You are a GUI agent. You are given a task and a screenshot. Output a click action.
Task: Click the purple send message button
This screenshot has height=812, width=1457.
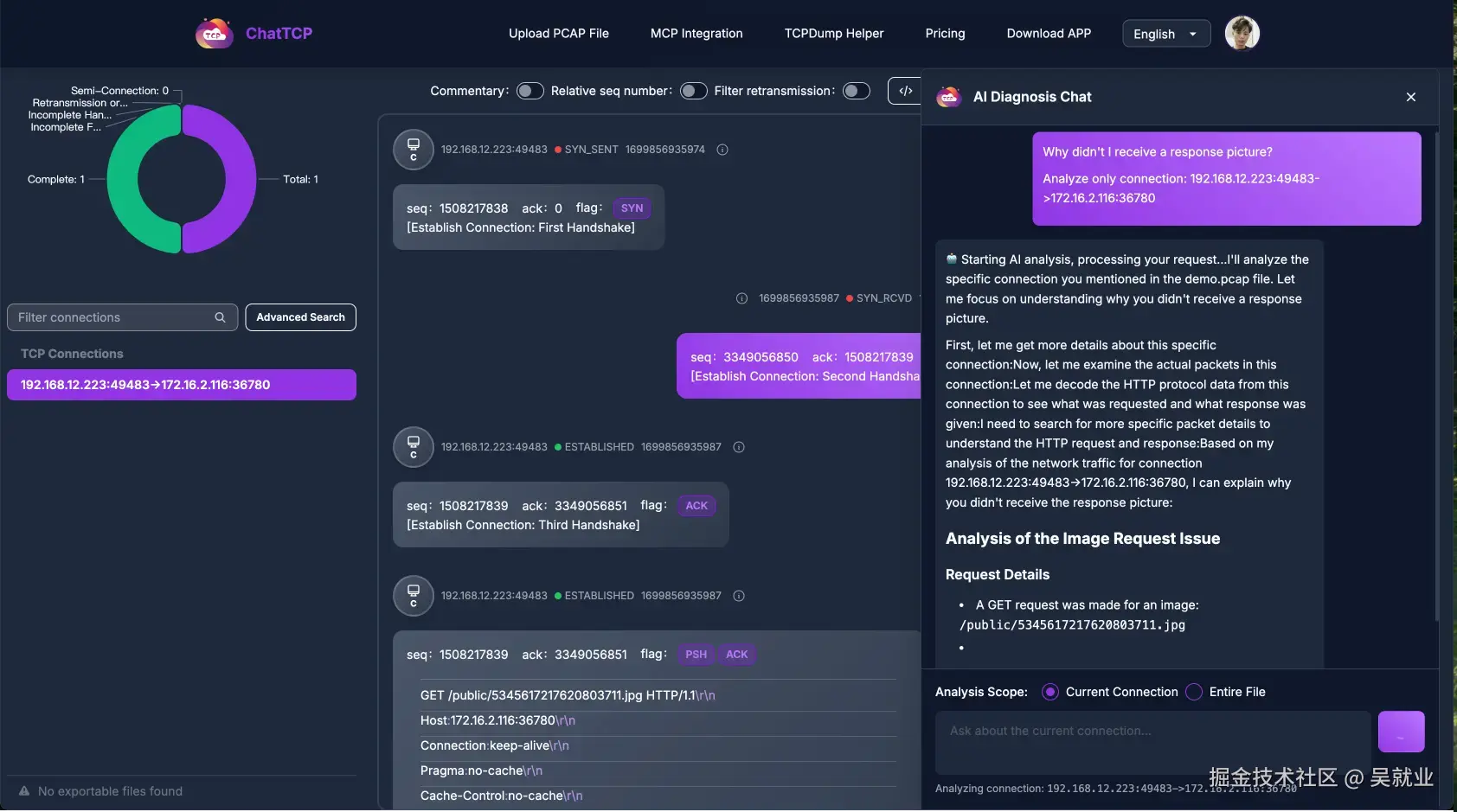click(1401, 732)
